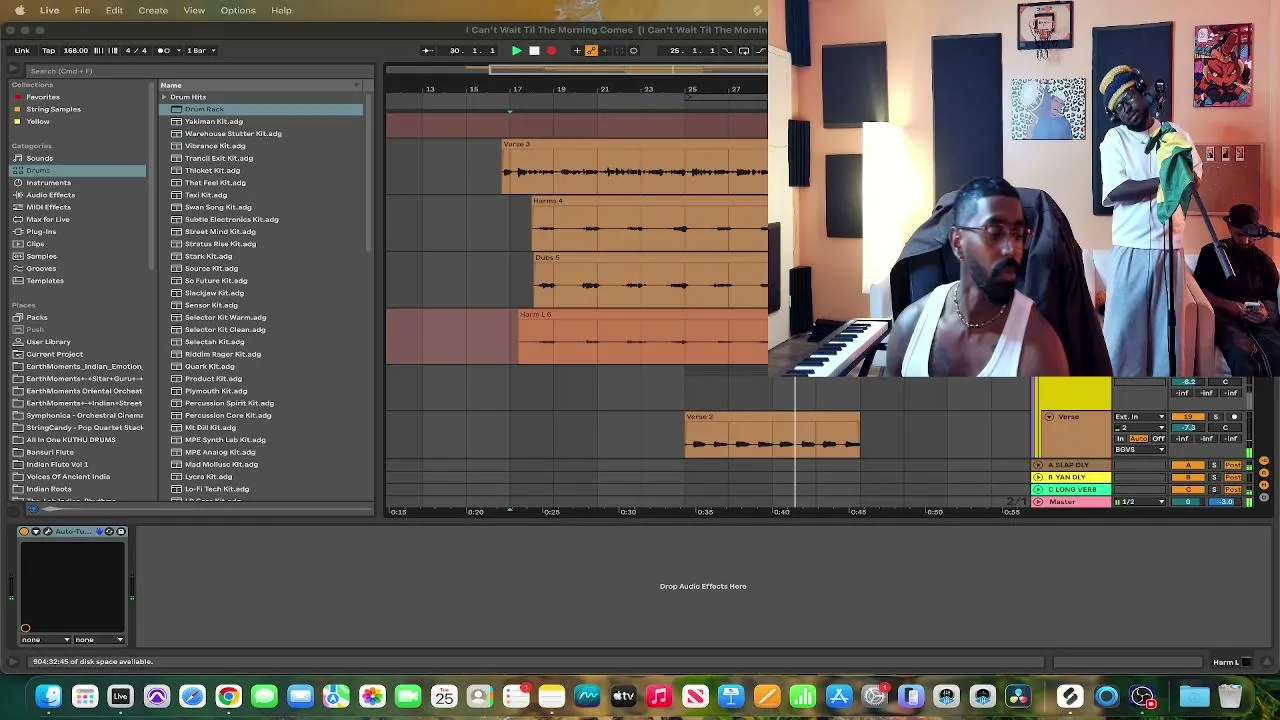Open the File menu
The image size is (1280, 720).
[83, 11]
